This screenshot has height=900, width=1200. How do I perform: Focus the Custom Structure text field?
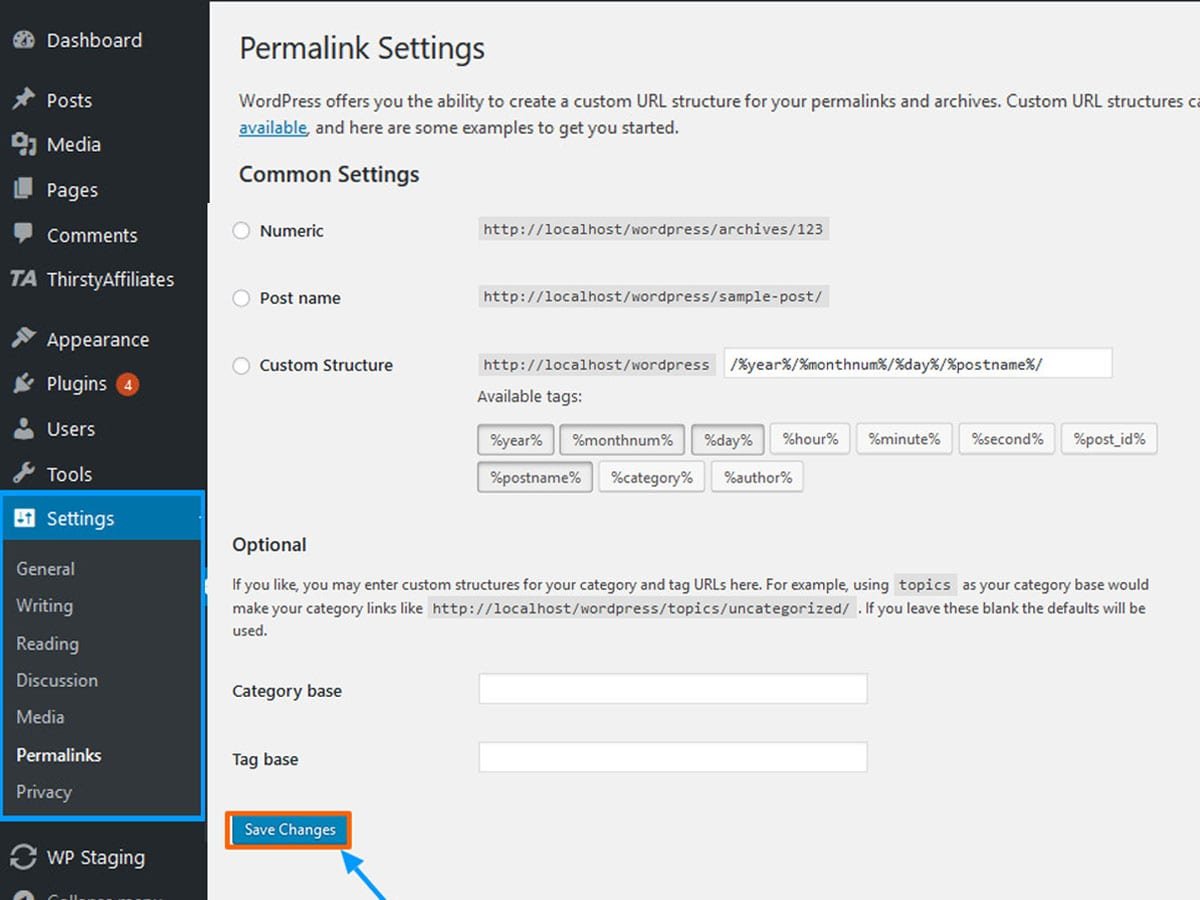click(x=918, y=364)
